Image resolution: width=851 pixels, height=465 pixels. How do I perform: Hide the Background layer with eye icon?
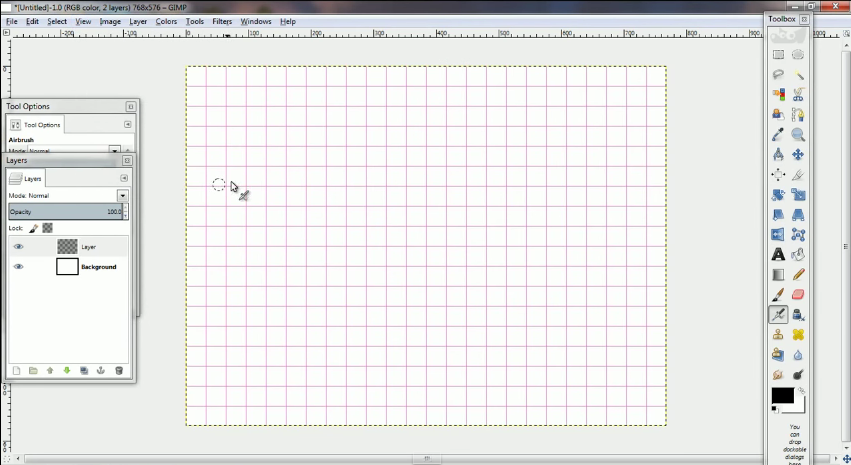(18, 267)
